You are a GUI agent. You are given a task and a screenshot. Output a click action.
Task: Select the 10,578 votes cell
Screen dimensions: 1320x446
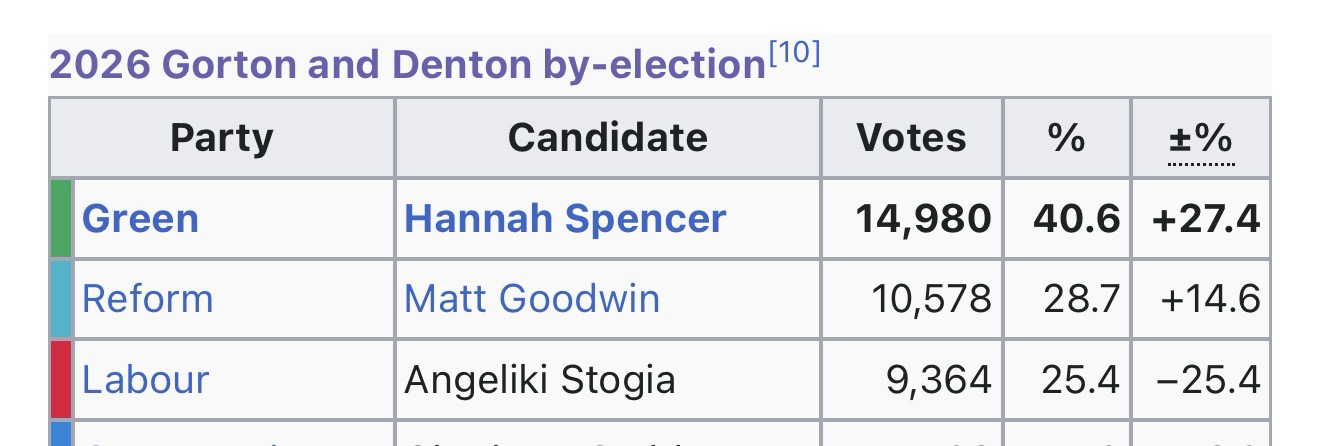coord(931,299)
